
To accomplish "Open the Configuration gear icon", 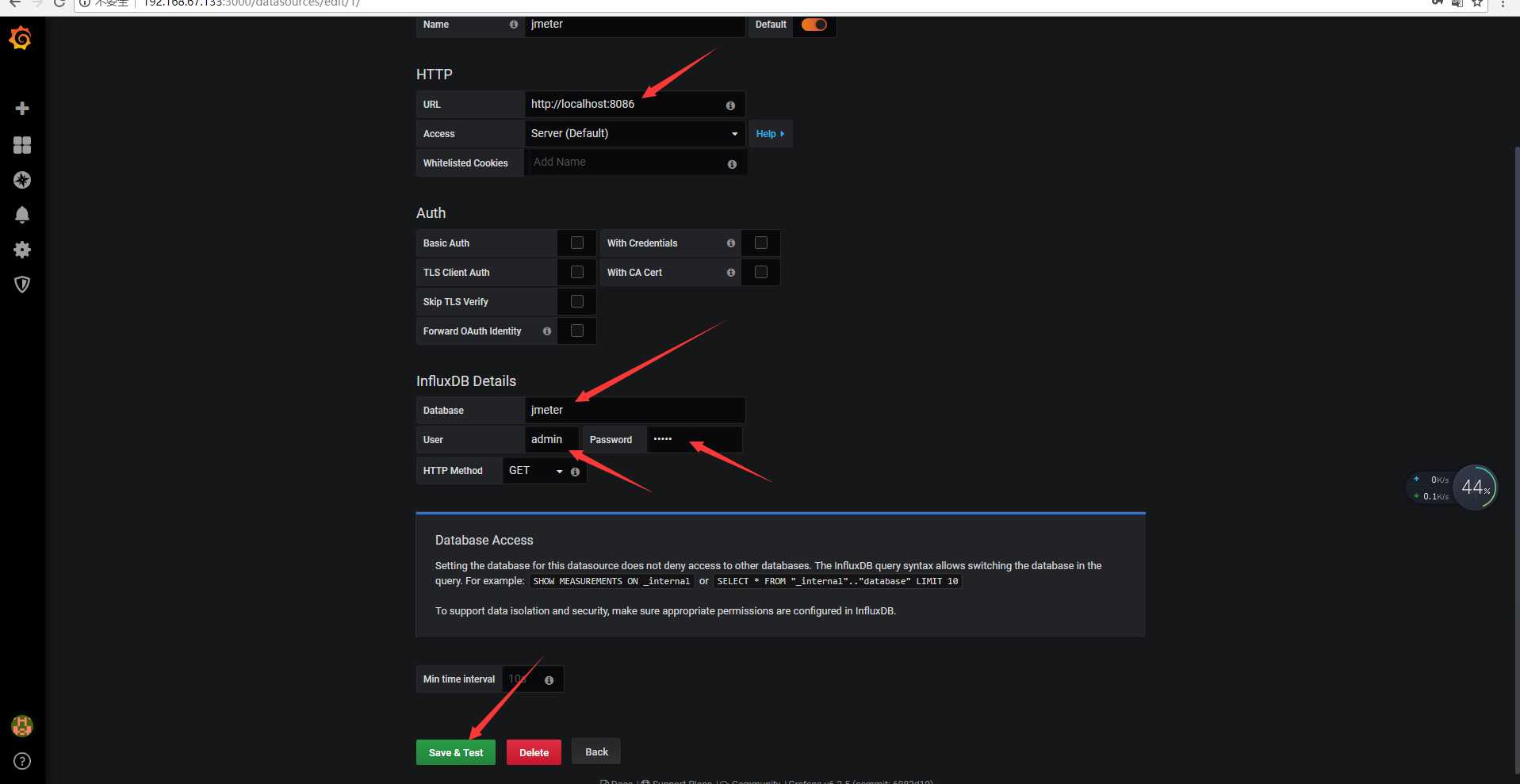I will (22, 250).
